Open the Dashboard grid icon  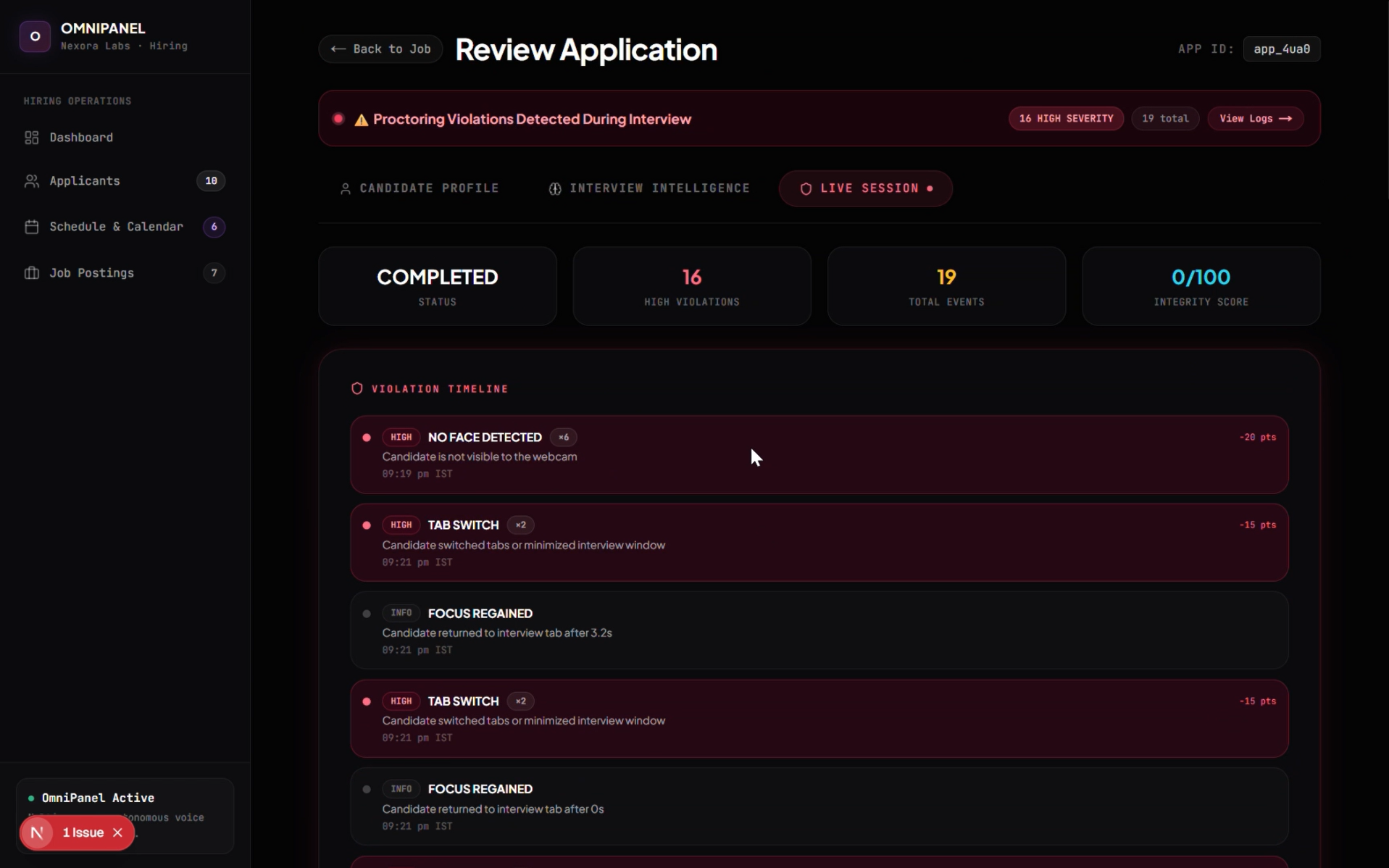(x=31, y=138)
